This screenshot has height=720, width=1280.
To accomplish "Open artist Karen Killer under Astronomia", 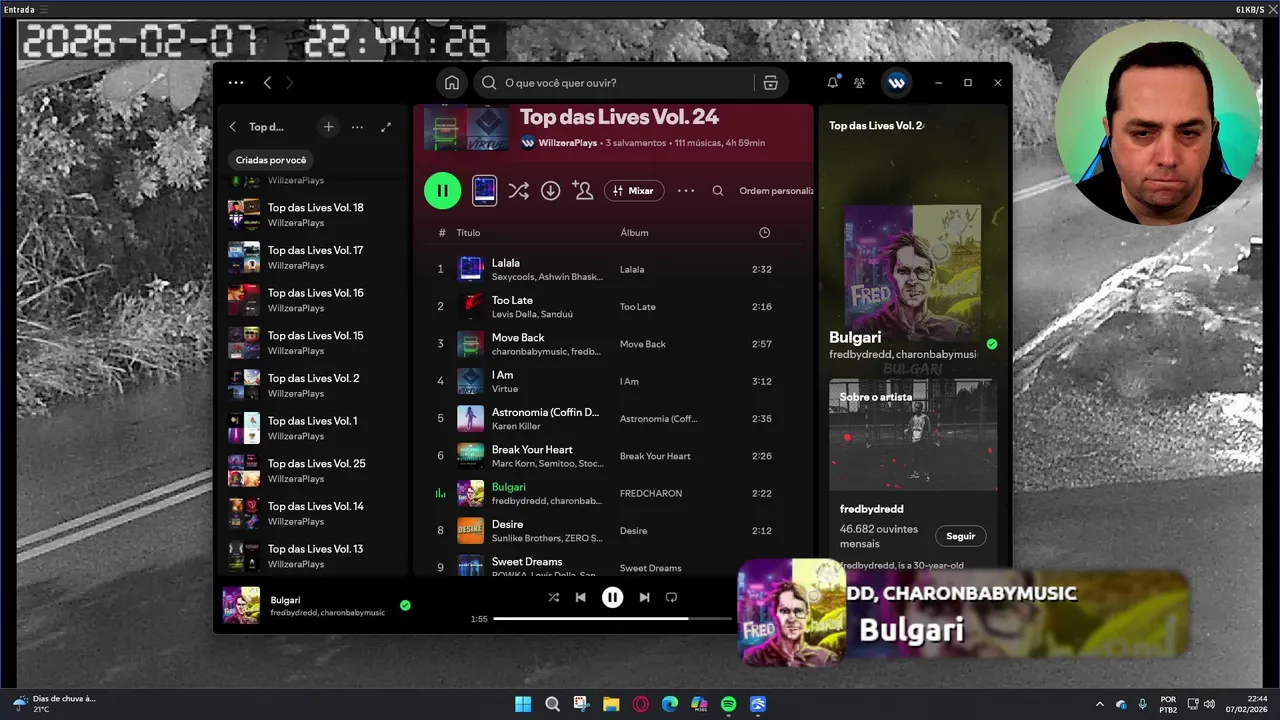I will click(x=516, y=426).
